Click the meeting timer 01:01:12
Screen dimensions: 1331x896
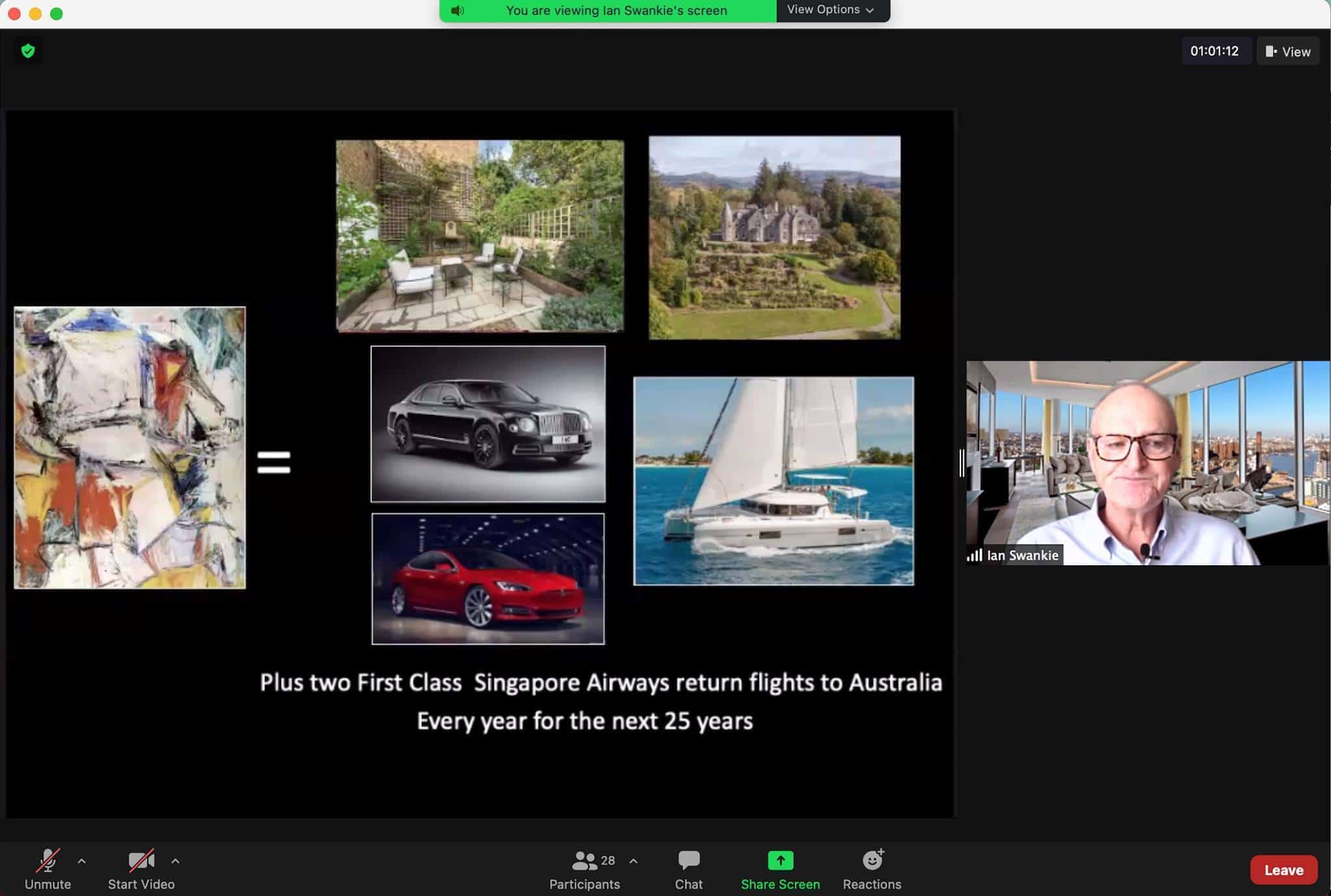tap(1214, 51)
